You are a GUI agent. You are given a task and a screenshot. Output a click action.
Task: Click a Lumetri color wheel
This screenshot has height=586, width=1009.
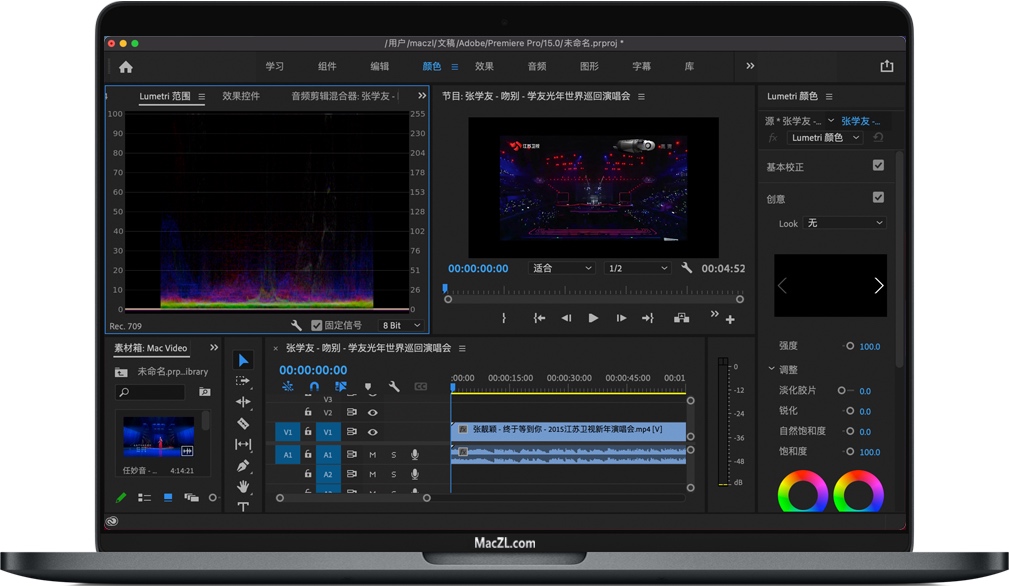click(802, 490)
